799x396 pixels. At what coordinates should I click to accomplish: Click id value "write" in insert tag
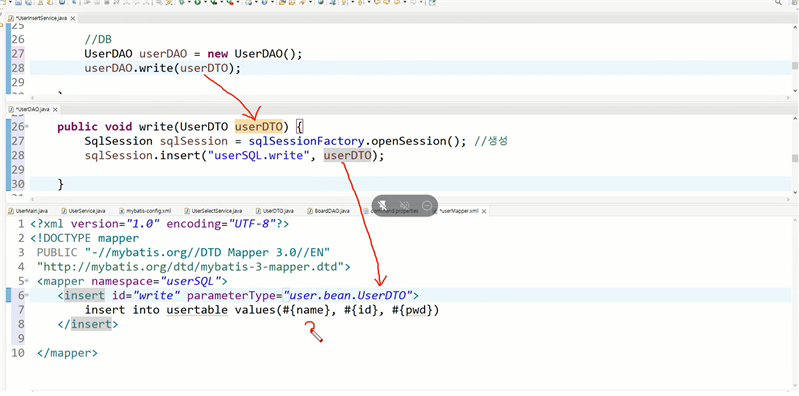pyautogui.click(x=157, y=295)
